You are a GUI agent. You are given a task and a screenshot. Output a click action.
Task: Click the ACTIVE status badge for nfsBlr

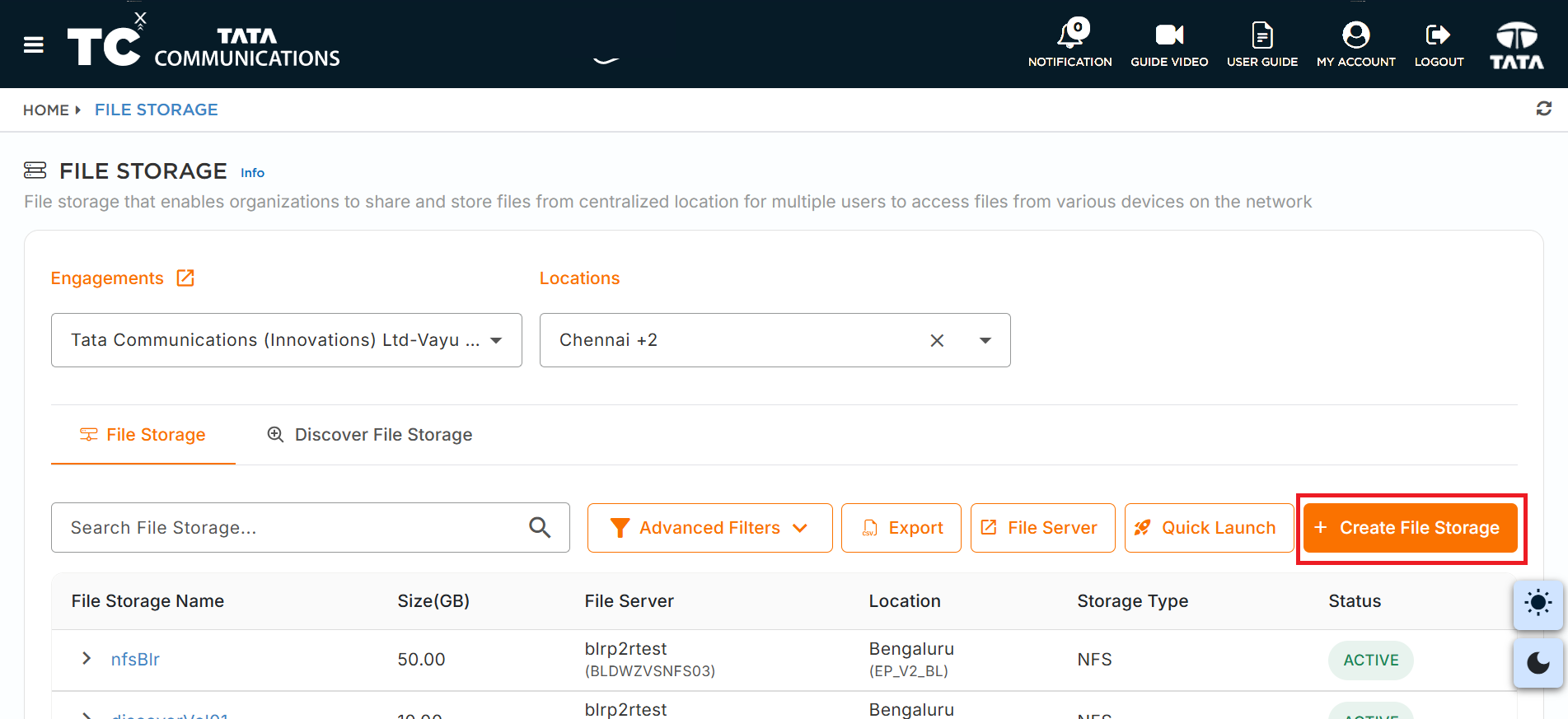tap(1371, 660)
